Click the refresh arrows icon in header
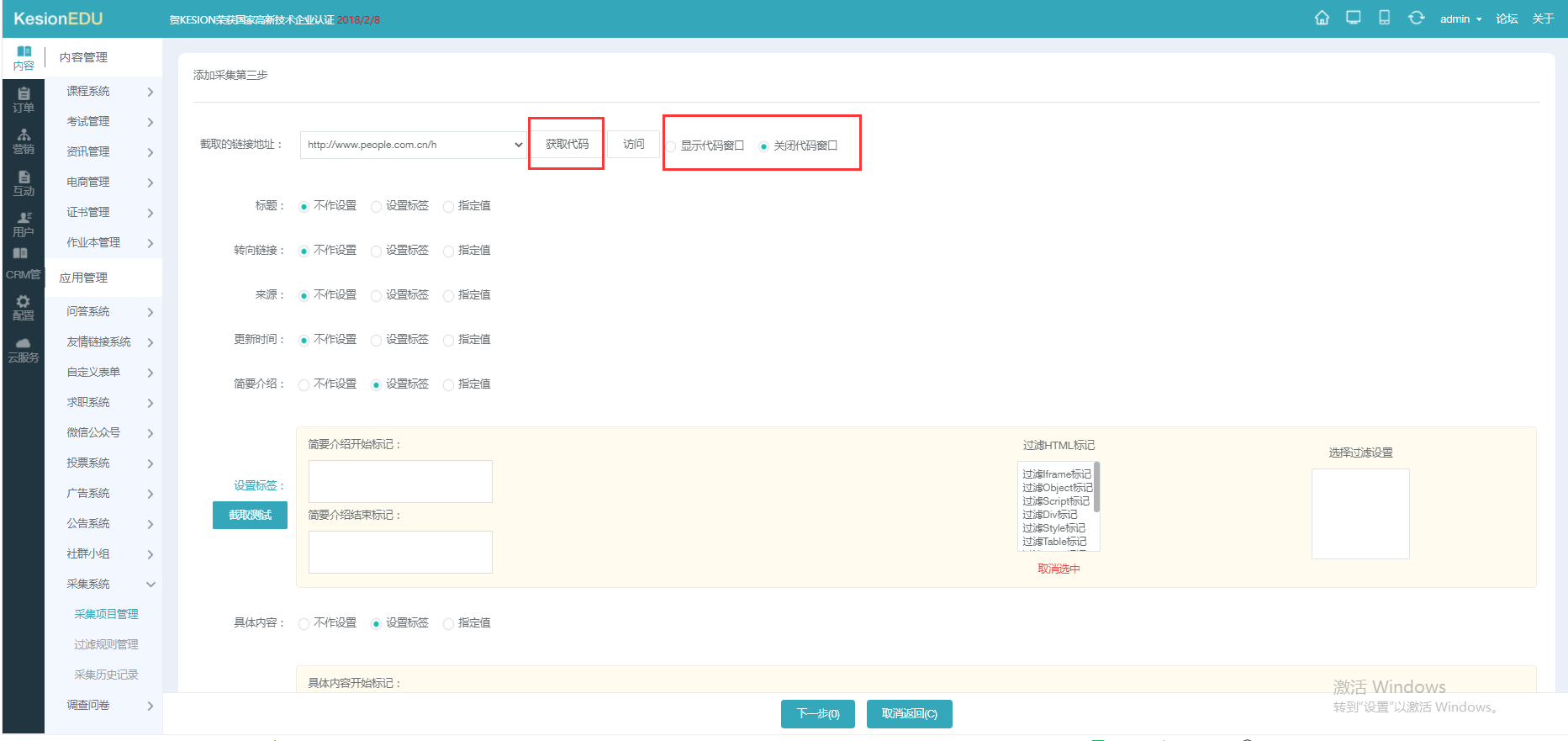 [1416, 18]
